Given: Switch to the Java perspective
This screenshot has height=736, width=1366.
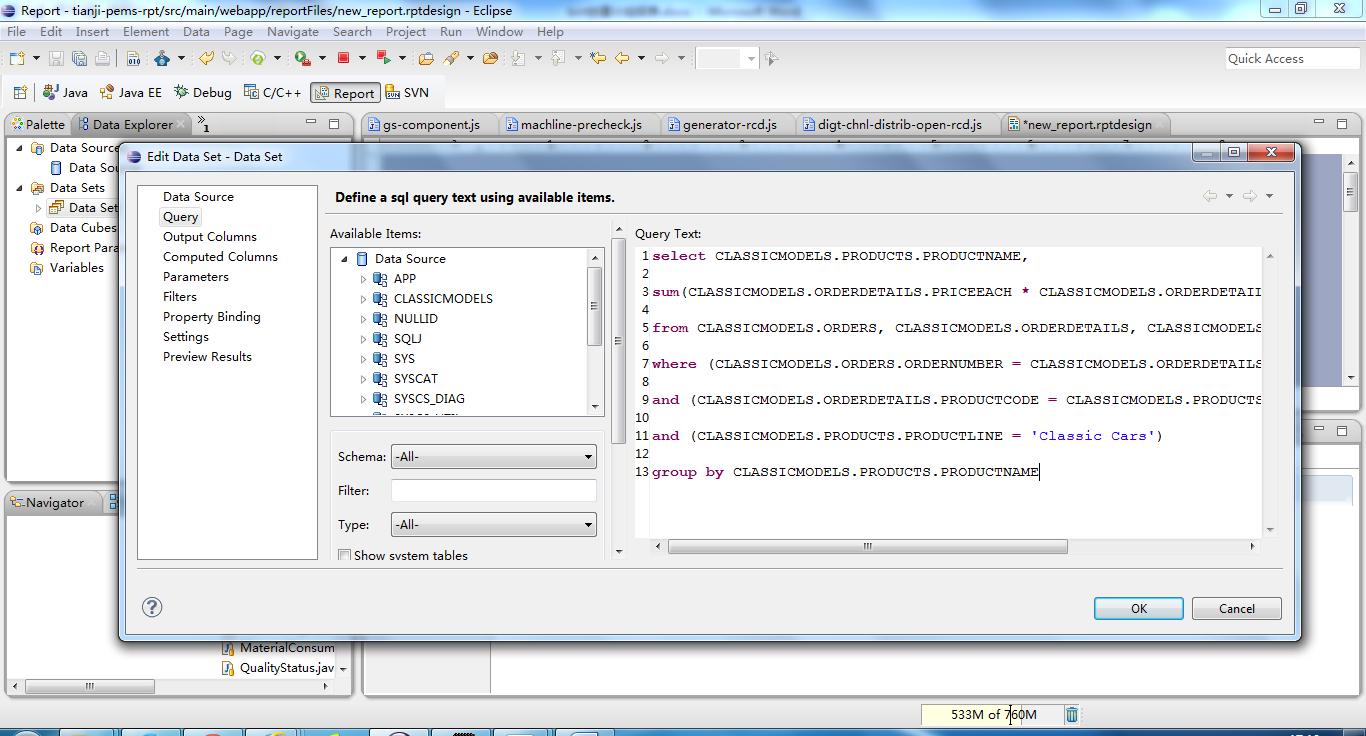Looking at the screenshot, I should click(65, 92).
